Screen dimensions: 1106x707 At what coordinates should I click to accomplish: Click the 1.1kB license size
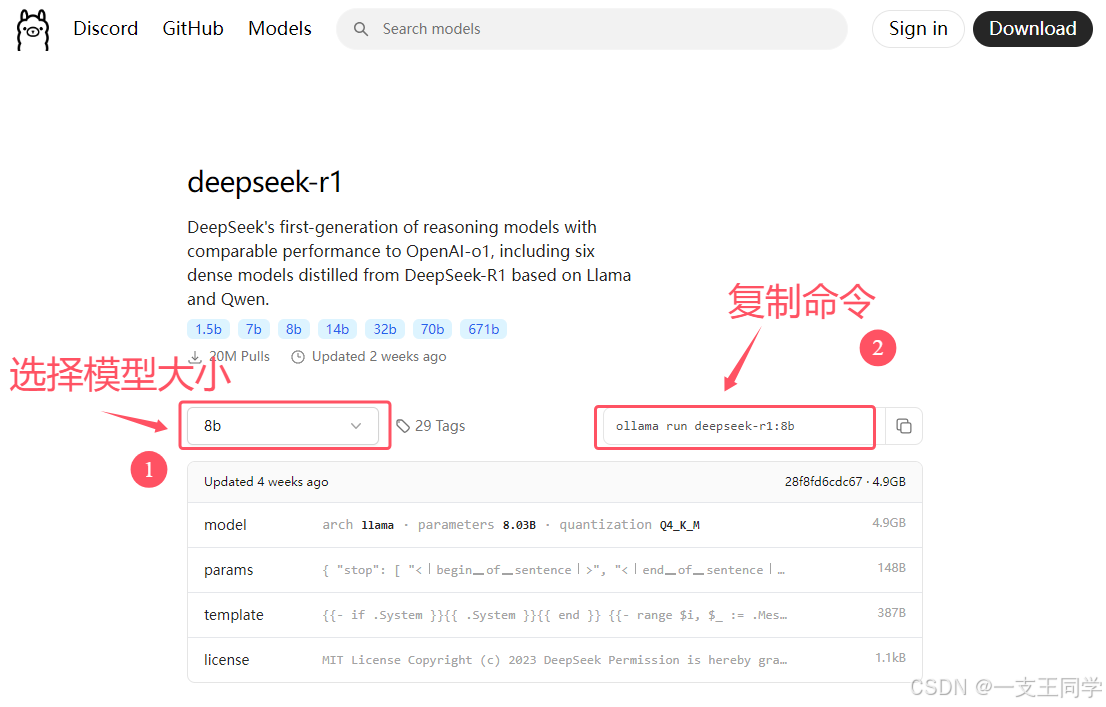click(x=890, y=658)
